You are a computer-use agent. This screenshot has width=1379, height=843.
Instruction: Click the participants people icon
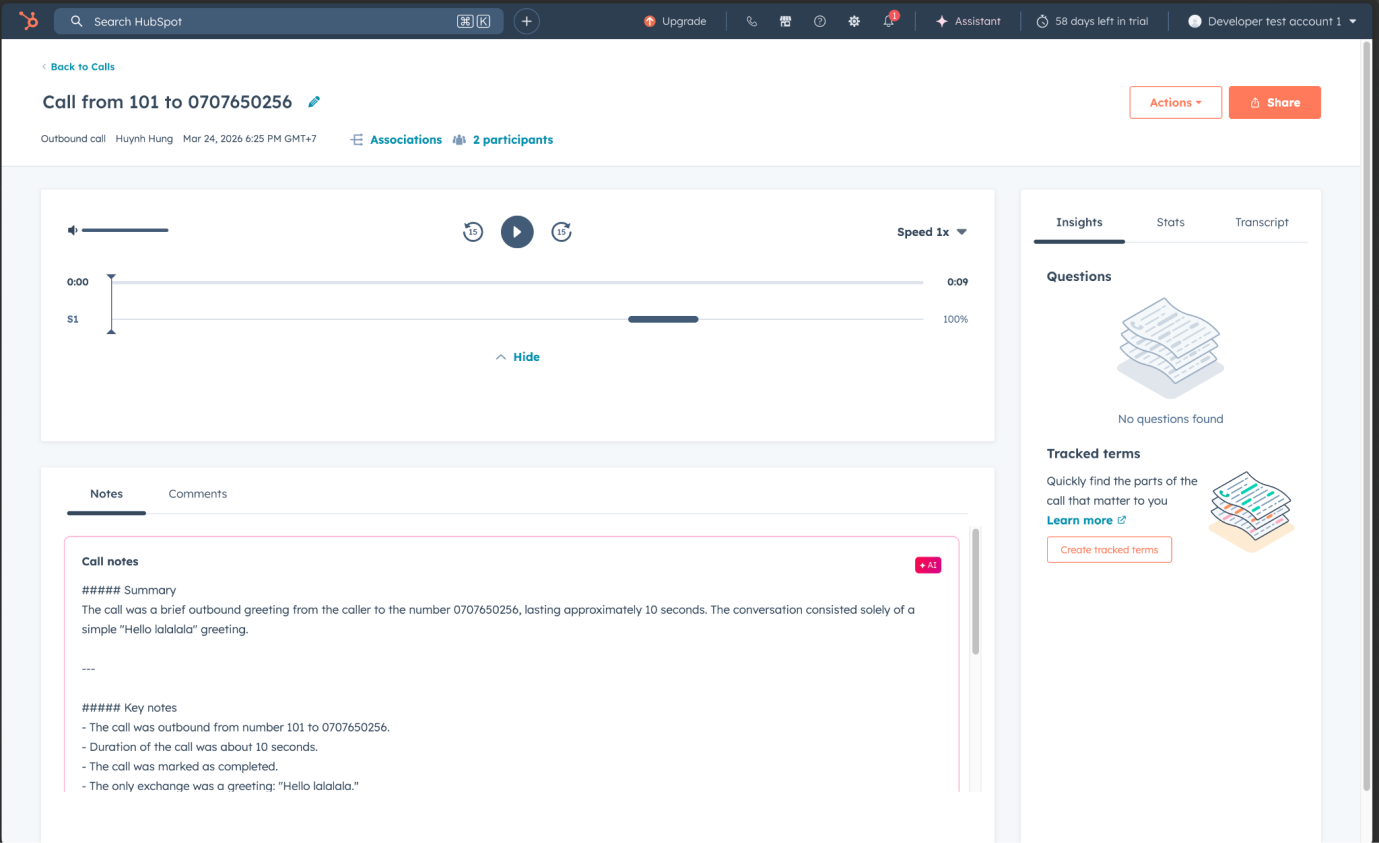pyautogui.click(x=459, y=140)
